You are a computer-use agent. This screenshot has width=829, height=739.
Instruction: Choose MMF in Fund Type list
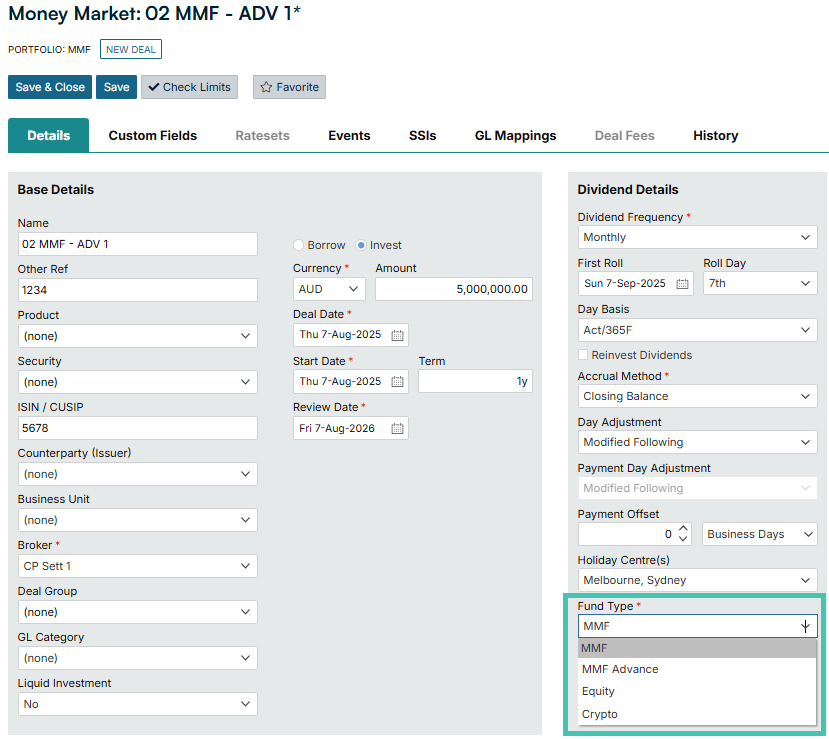click(697, 649)
